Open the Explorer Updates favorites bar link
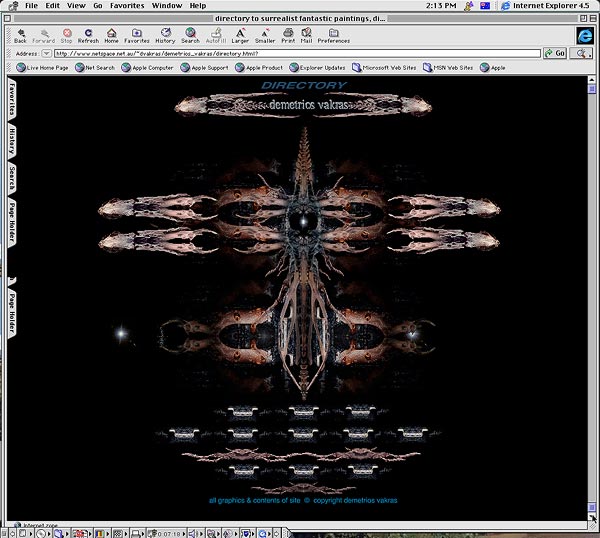 click(x=317, y=68)
